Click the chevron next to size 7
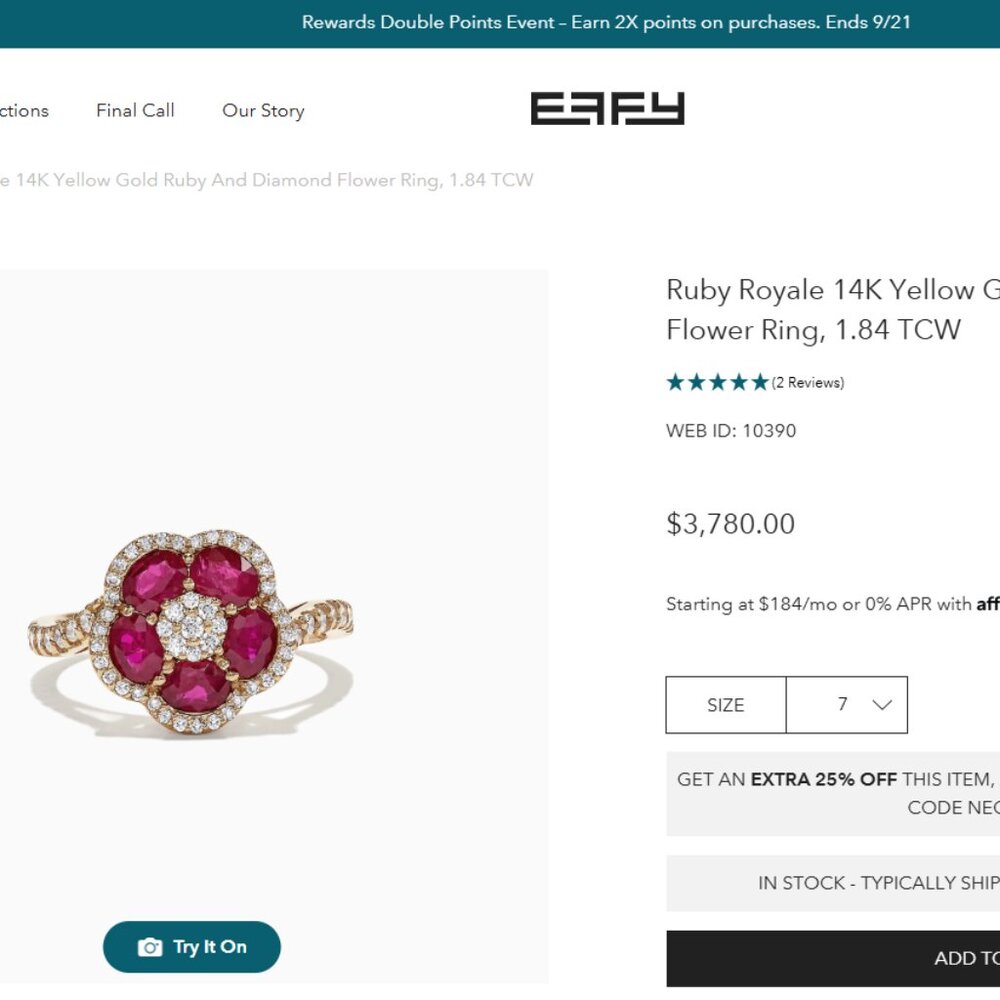This screenshot has height=1000, width=1000. click(880, 704)
